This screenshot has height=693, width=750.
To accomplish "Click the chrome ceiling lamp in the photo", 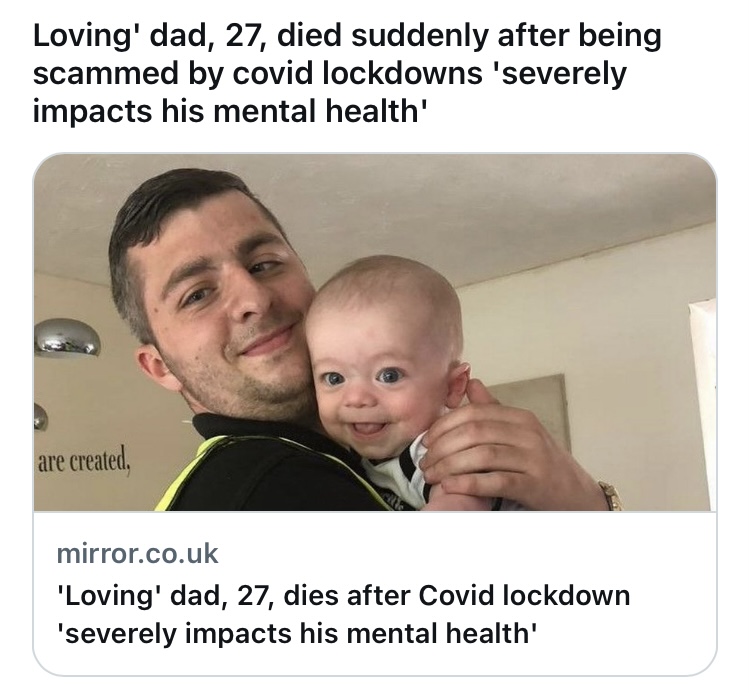I will tap(67, 337).
